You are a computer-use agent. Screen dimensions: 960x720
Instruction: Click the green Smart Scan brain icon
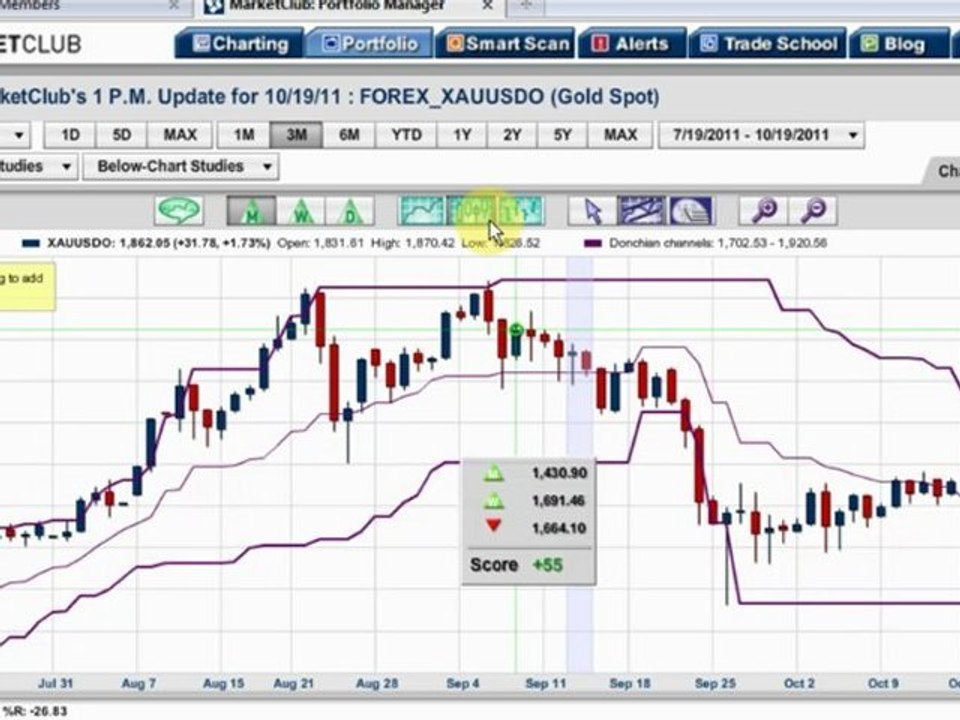179,211
